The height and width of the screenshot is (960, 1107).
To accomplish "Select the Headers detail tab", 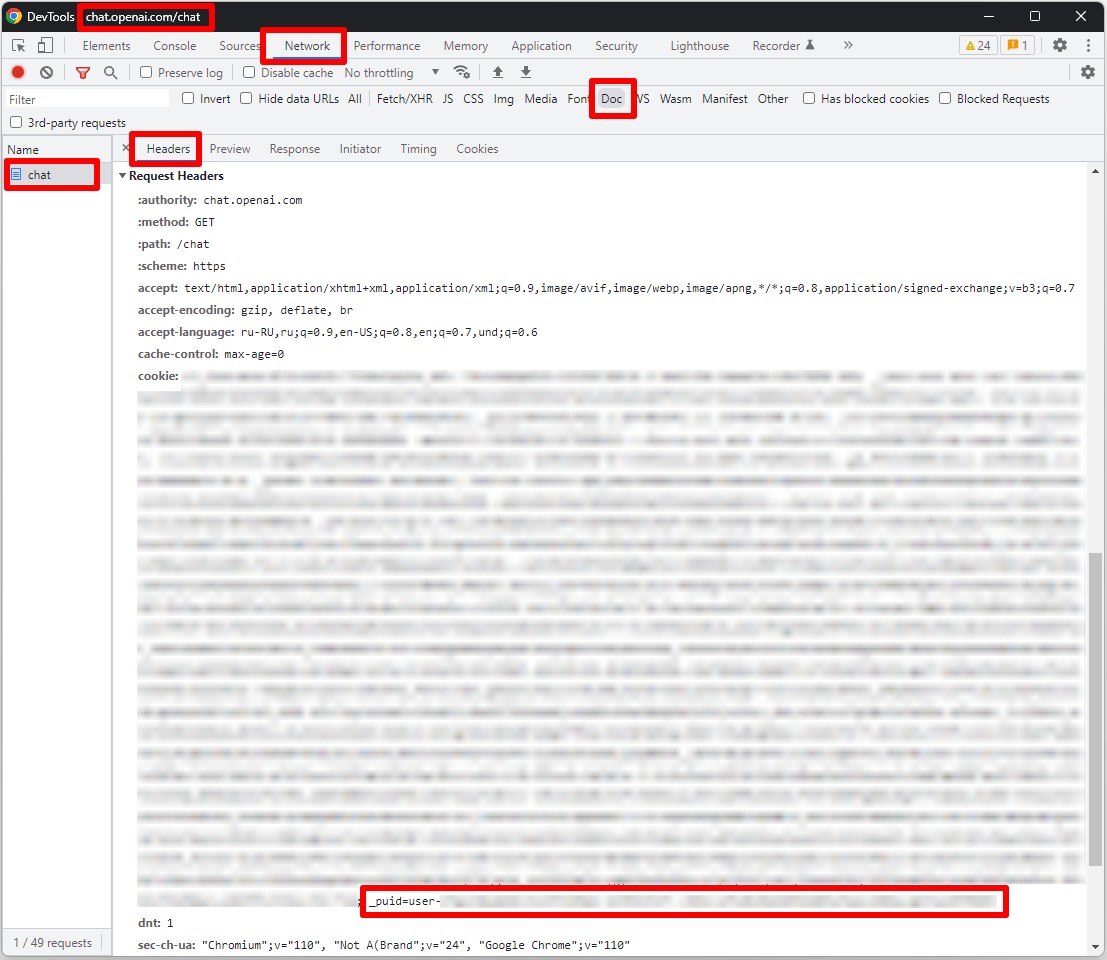I will (168, 149).
